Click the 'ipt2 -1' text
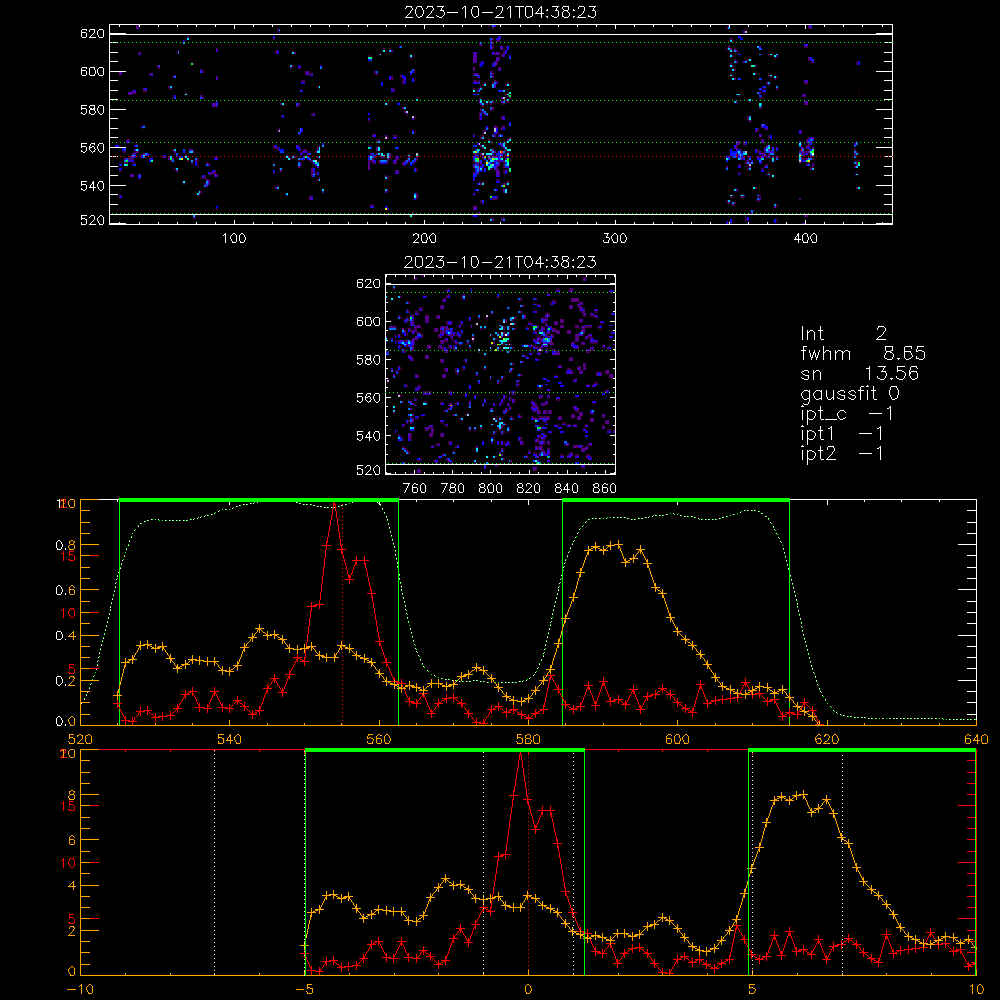This screenshot has height=1000, width=1000. click(841, 453)
